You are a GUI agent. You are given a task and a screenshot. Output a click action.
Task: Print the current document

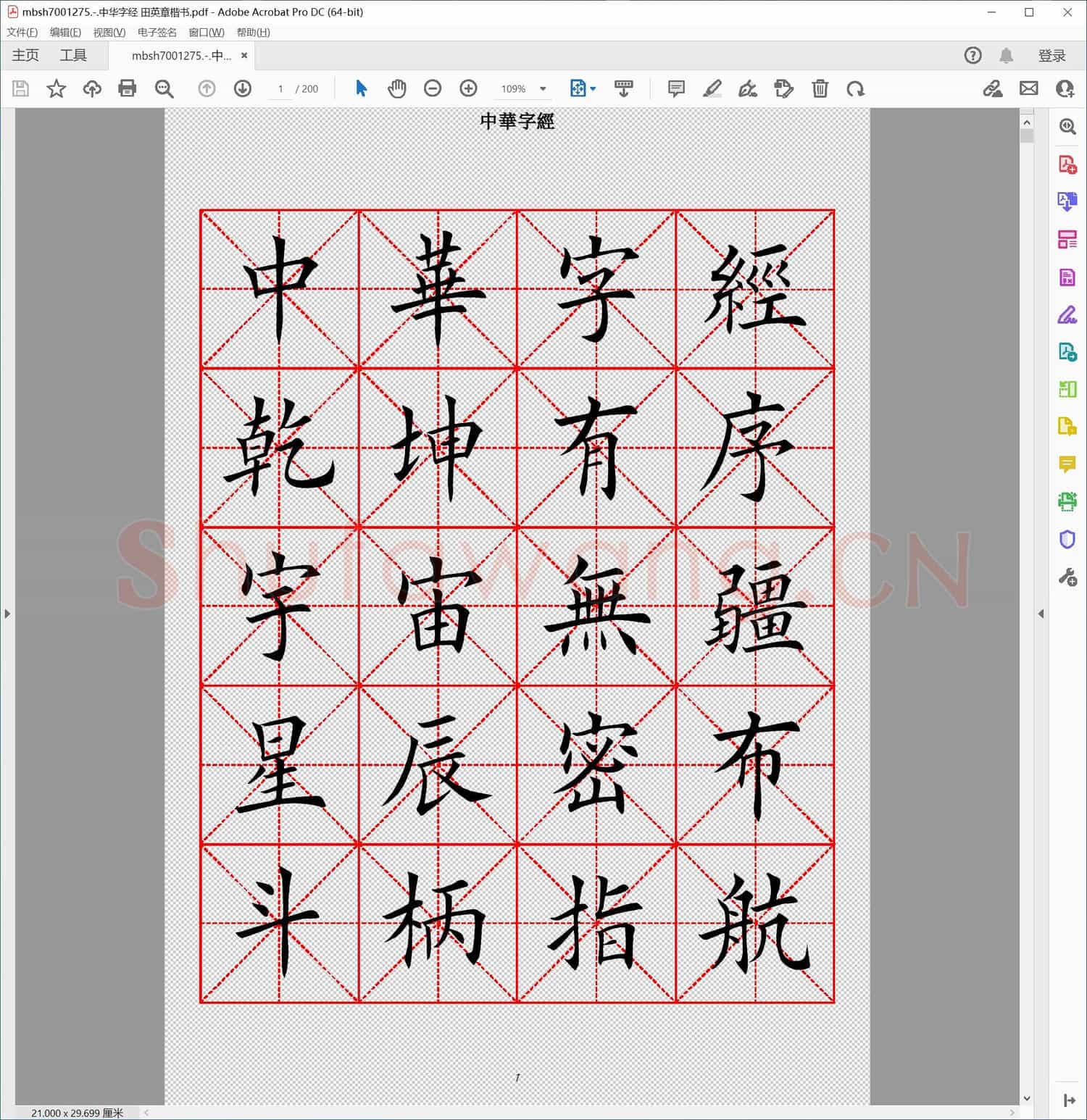(128, 88)
